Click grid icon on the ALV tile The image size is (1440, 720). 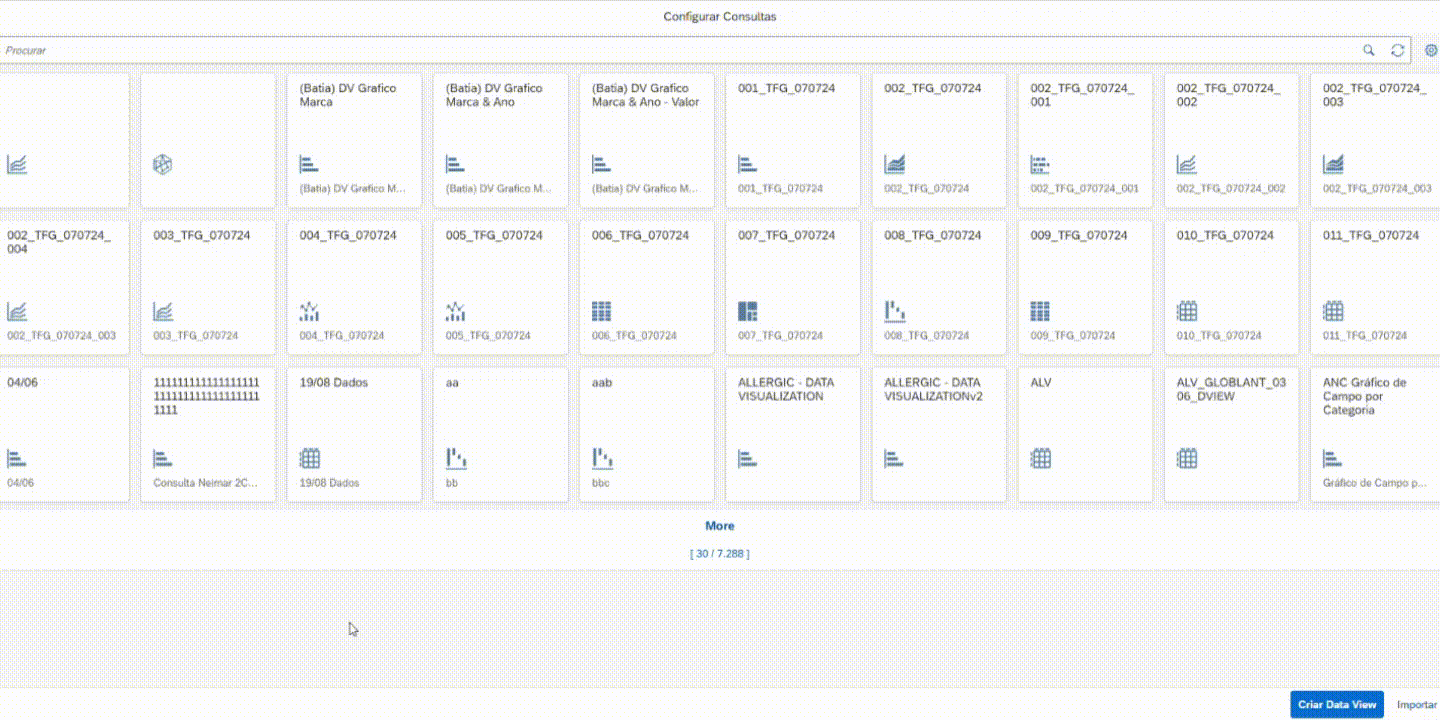point(1040,458)
